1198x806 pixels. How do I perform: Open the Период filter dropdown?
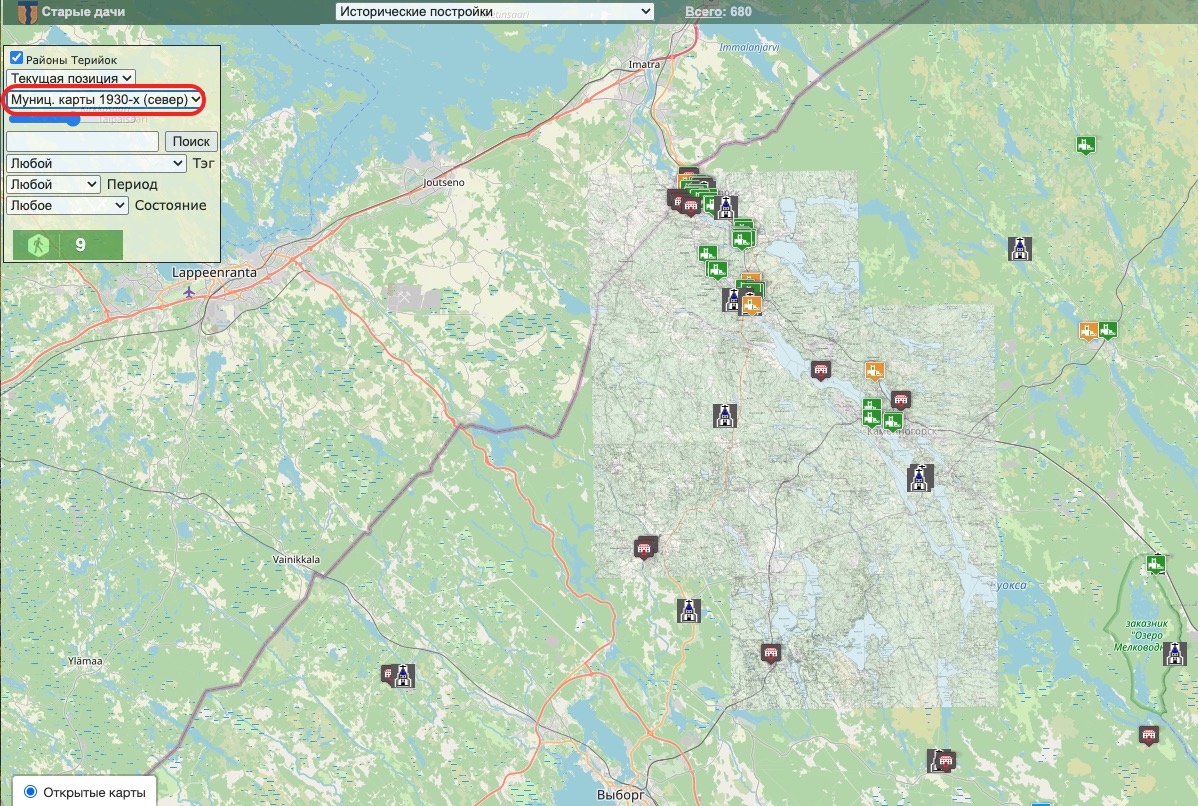(53, 184)
